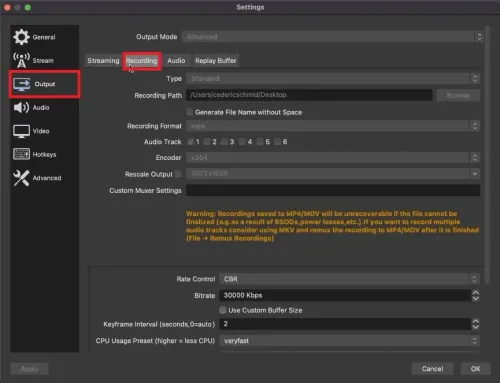Enable audio track 3 checkbox

225,142
